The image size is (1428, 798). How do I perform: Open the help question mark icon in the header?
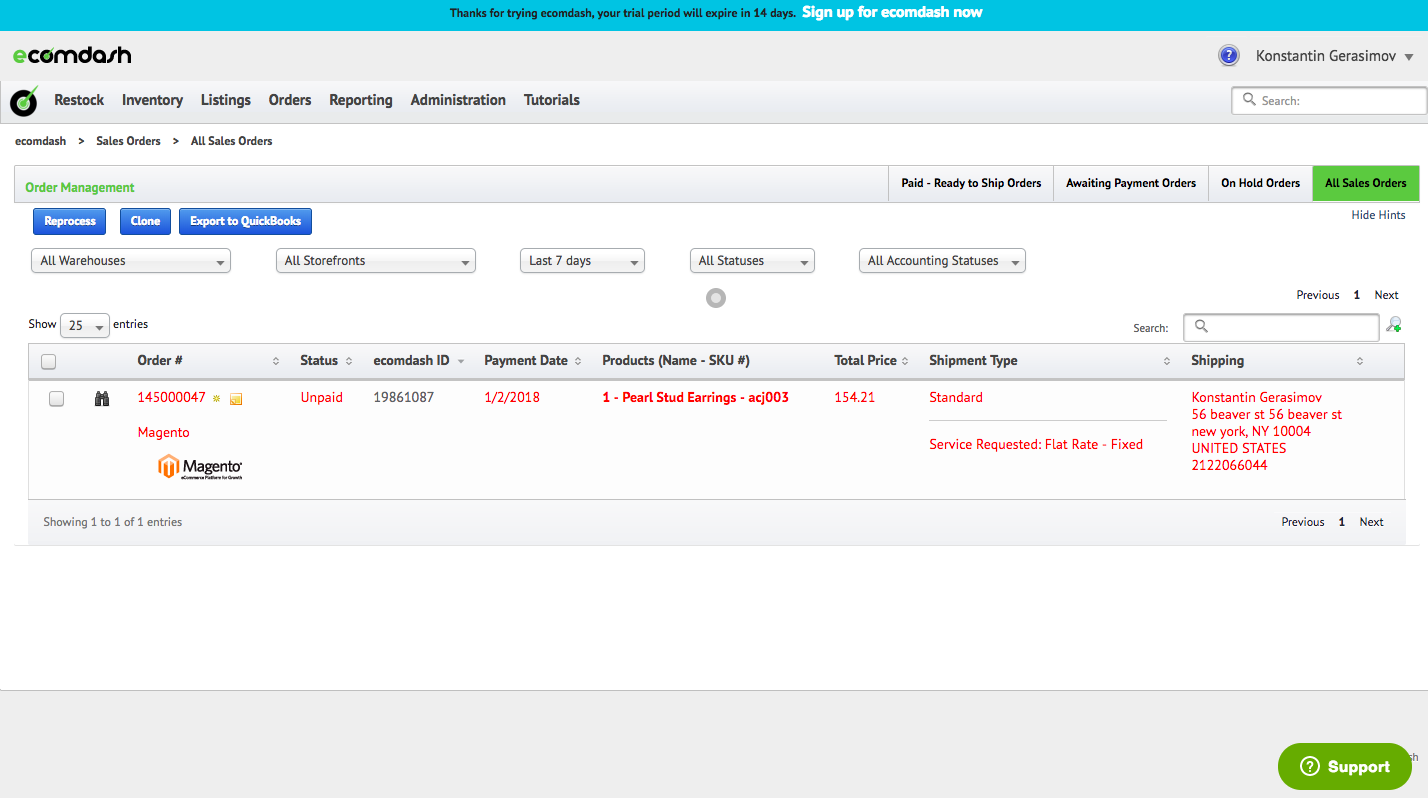pos(1228,55)
